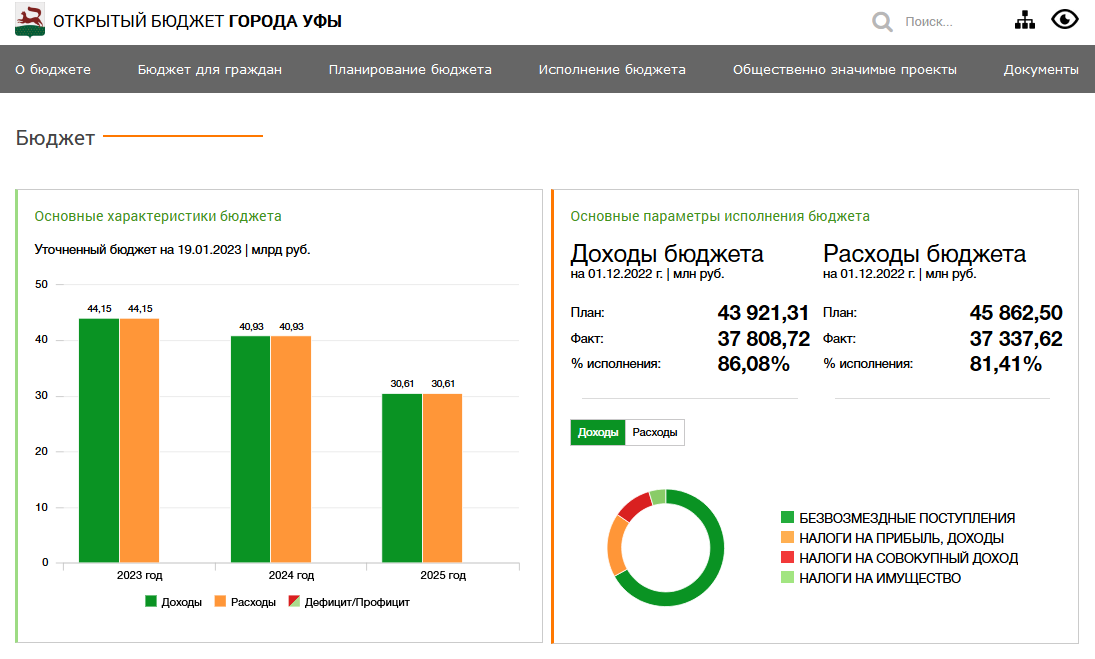Open Общественно значимые проекты menu
The height and width of the screenshot is (659, 1095).
pyautogui.click(x=844, y=69)
